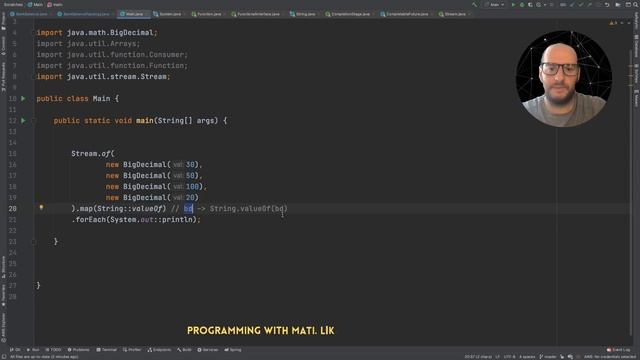Click the 4 spaces indent status widget

point(527,357)
